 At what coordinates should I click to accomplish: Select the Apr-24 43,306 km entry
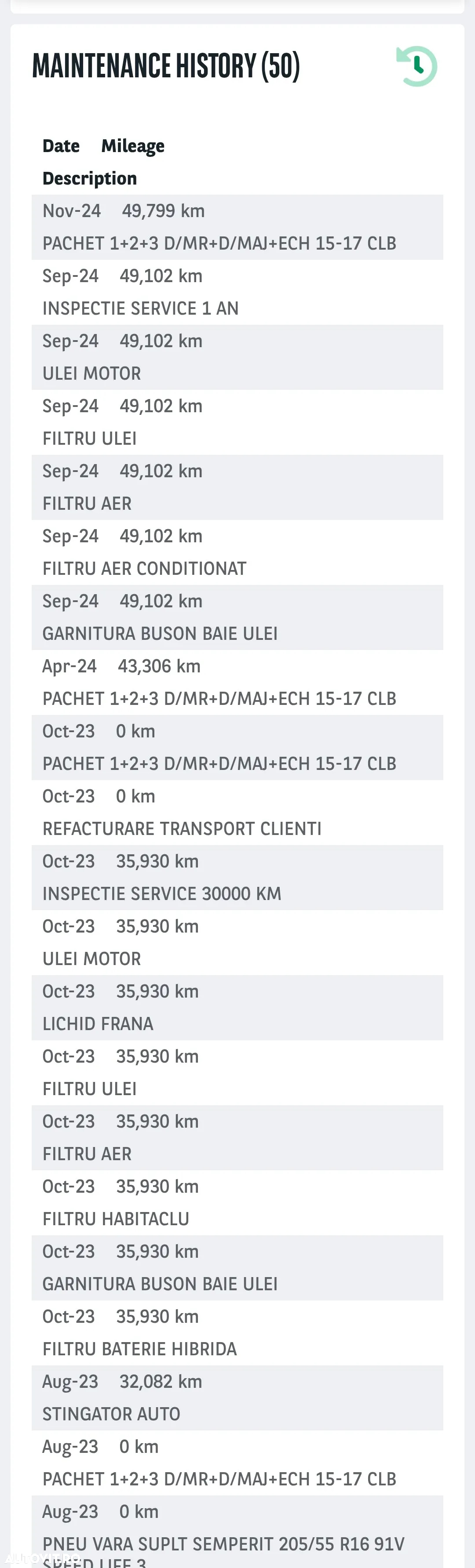click(x=237, y=682)
